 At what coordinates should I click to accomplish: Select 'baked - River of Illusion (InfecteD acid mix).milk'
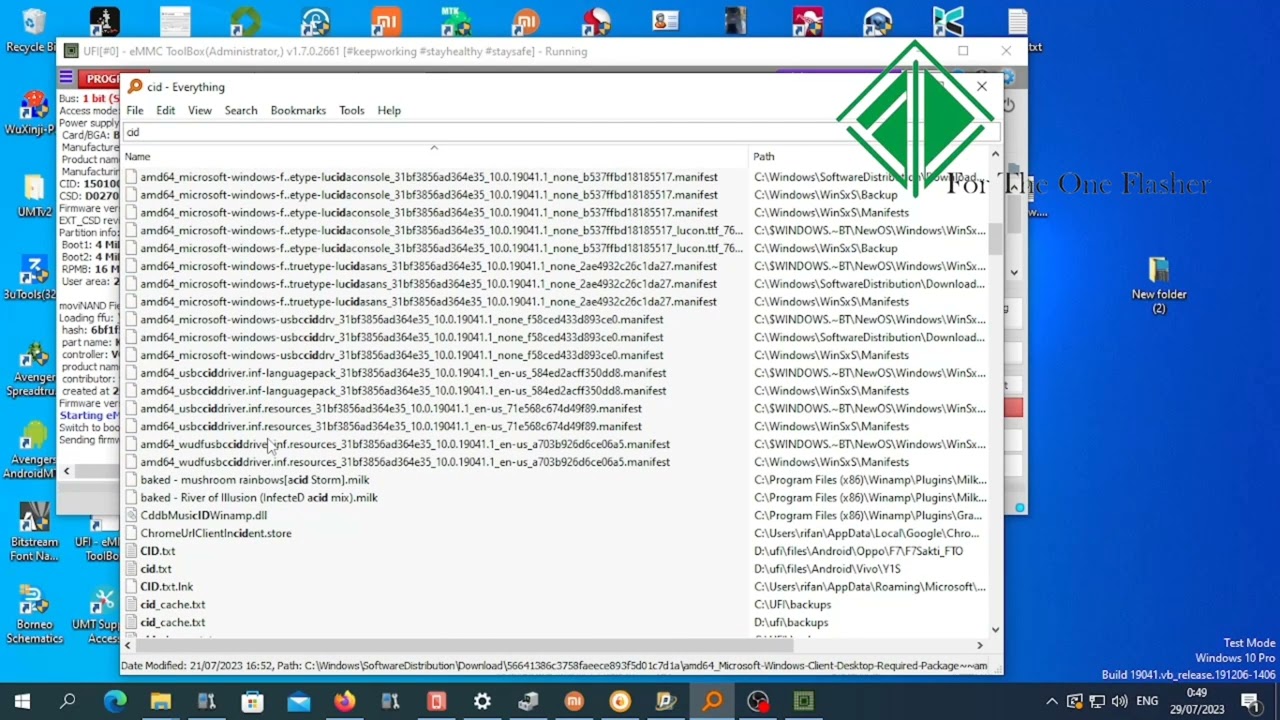pyautogui.click(x=259, y=497)
